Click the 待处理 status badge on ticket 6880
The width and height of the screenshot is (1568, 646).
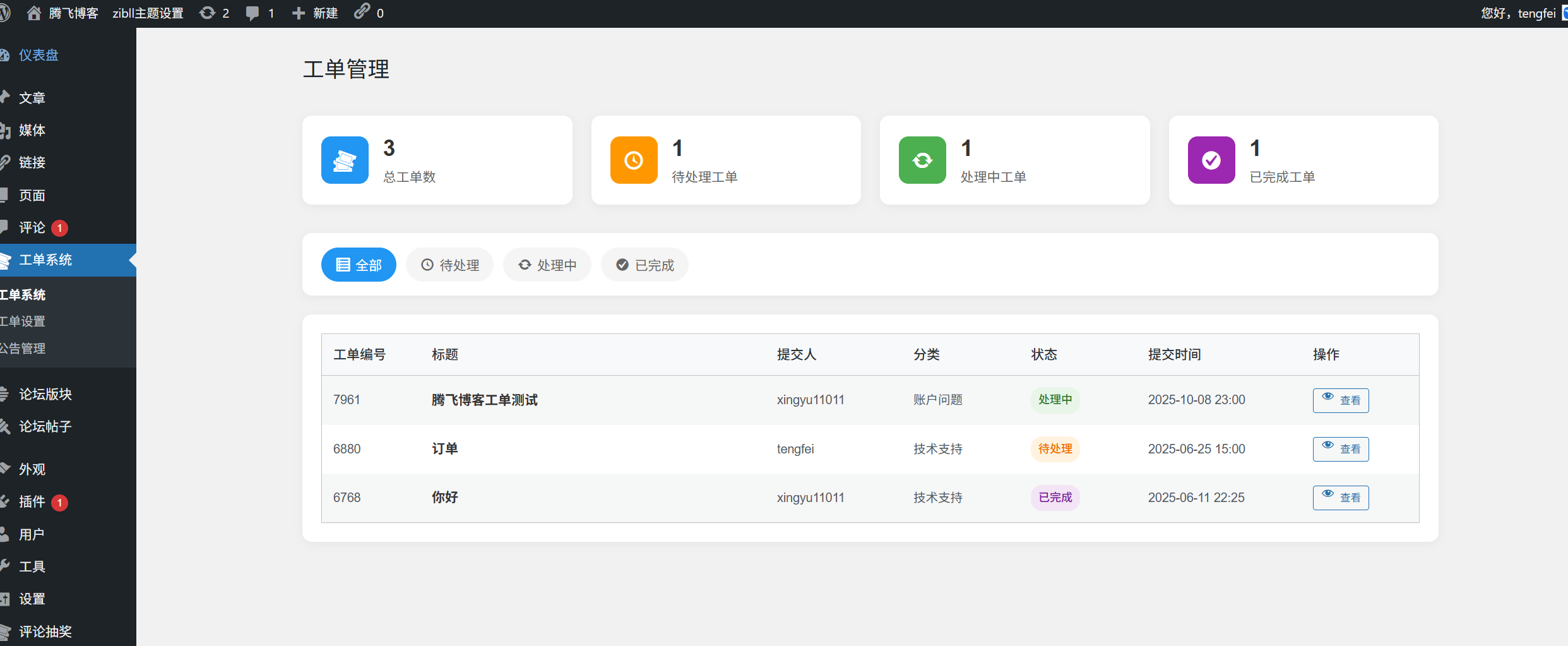1055,449
